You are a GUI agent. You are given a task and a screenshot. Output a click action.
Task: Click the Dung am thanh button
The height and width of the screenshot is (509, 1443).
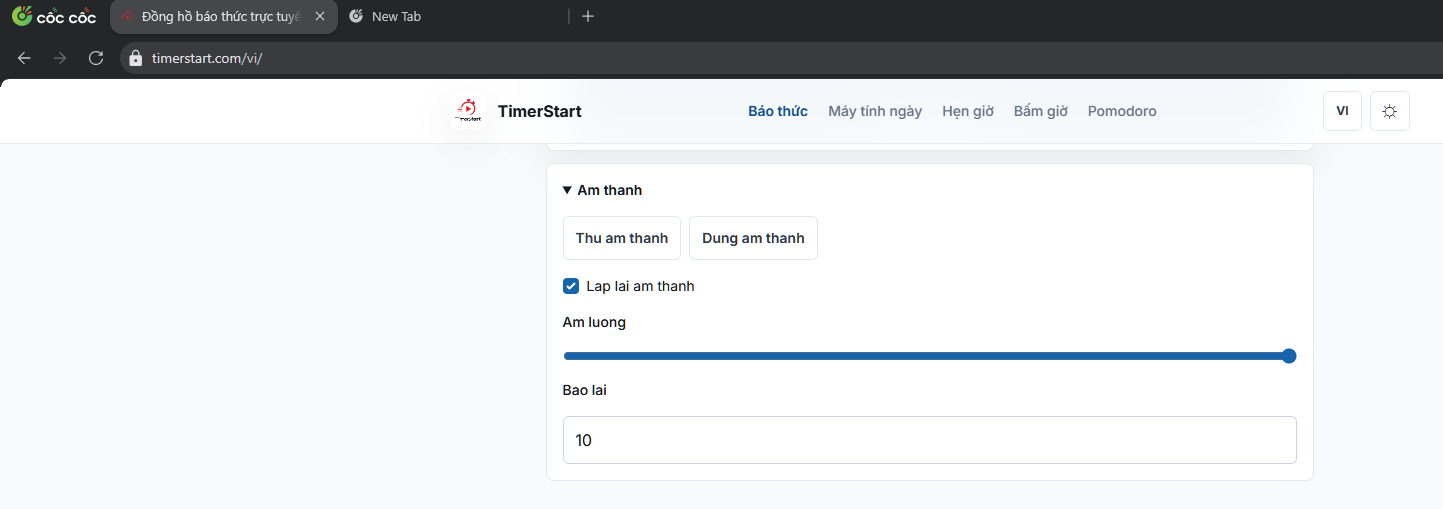(753, 238)
